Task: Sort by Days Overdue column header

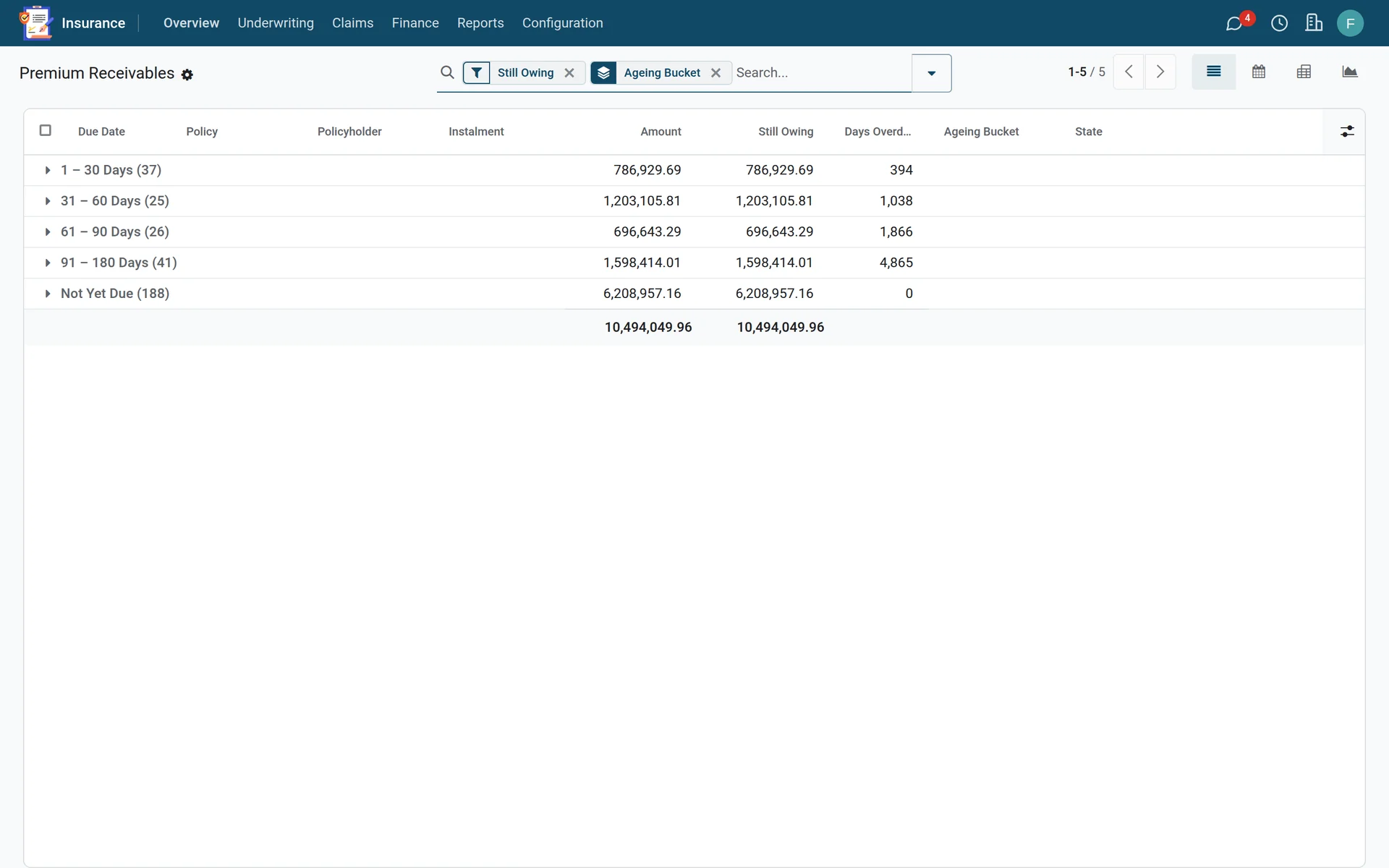Action: (x=878, y=132)
